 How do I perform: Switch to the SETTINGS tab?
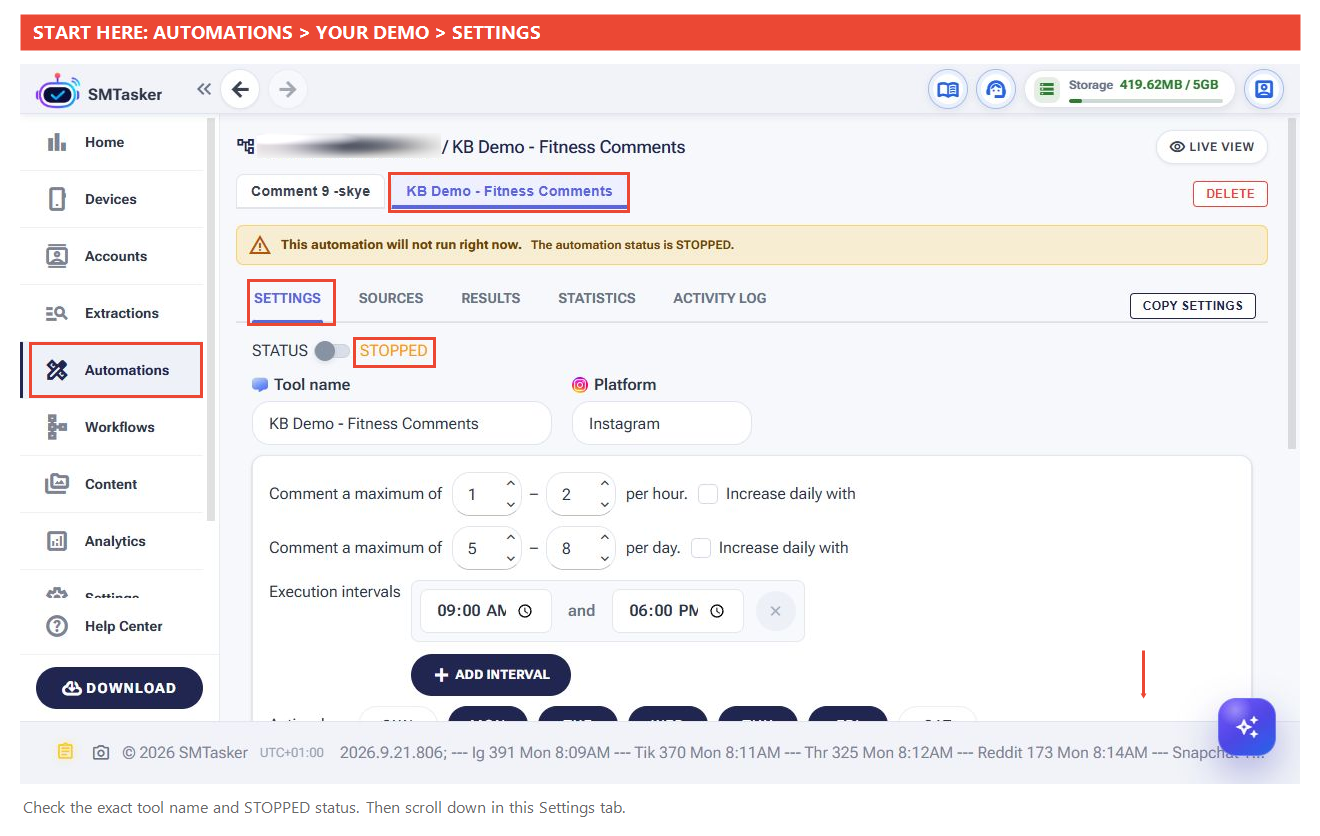(287, 298)
